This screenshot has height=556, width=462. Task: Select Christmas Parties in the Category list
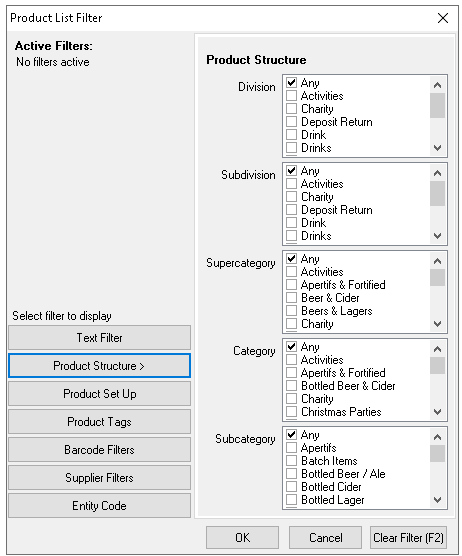tap(291, 412)
